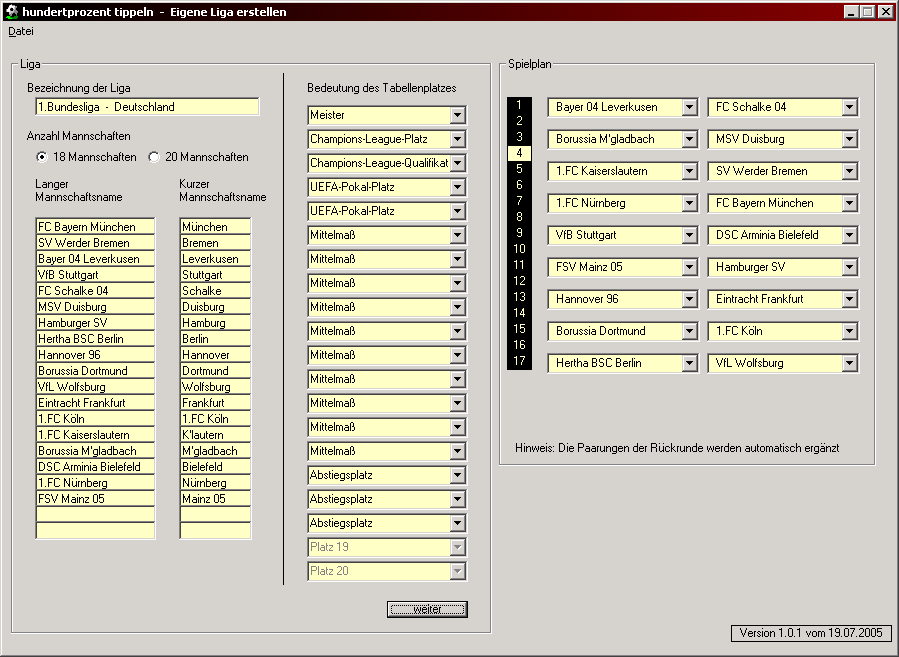Open the Hamburger SV fixture dropdown
899x657 pixels.
click(x=849, y=267)
